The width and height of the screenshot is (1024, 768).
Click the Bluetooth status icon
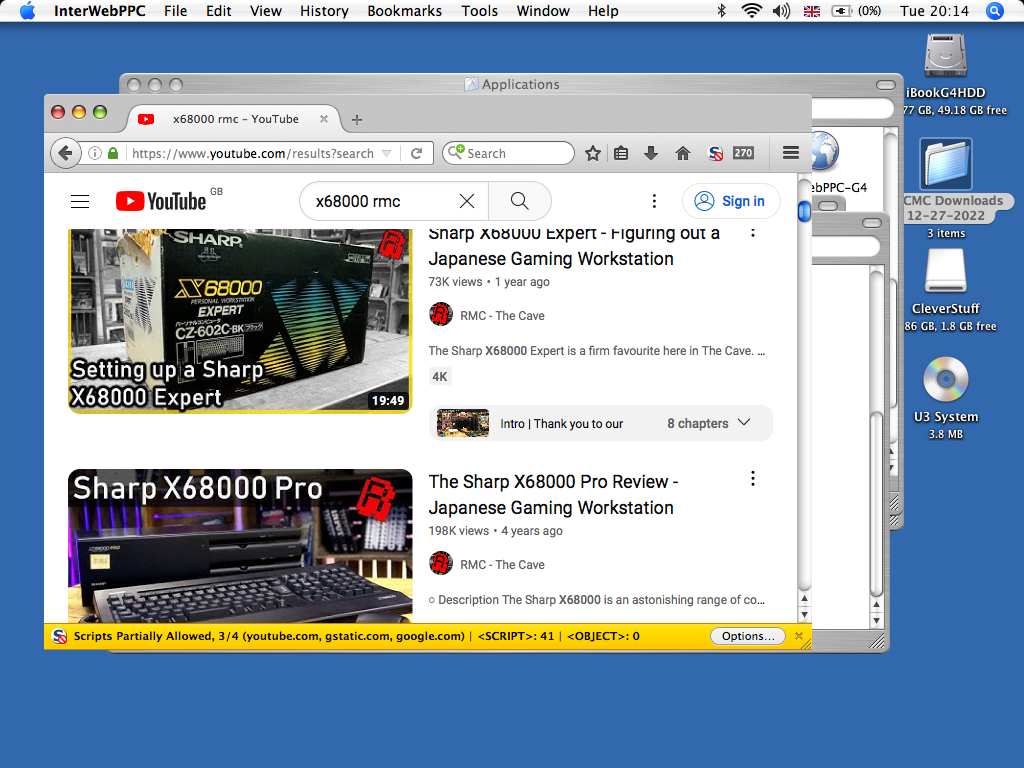[x=722, y=10]
